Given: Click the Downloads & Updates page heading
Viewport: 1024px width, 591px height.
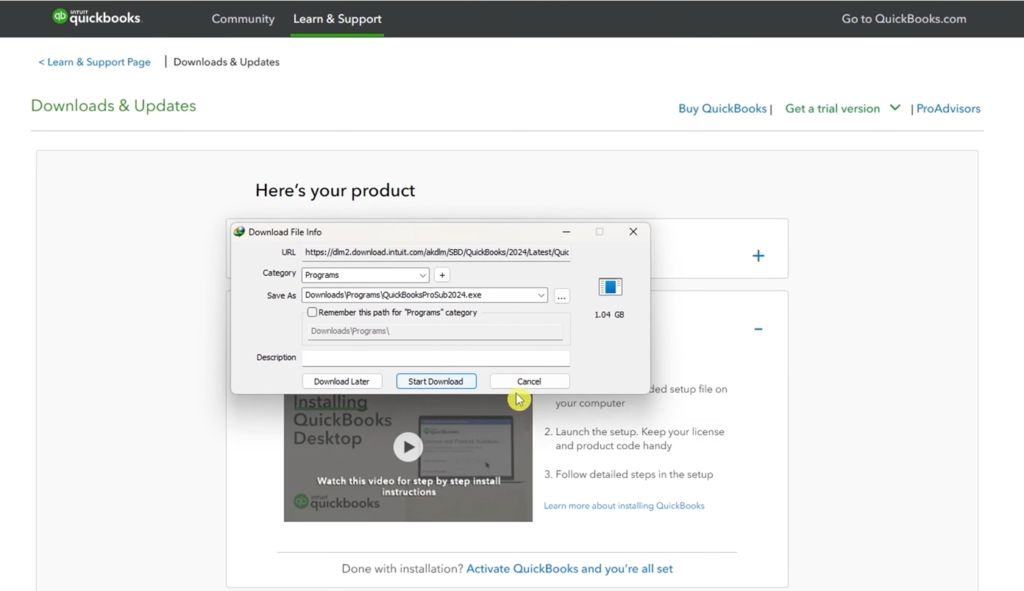Looking at the screenshot, I should tap(113, 106).
